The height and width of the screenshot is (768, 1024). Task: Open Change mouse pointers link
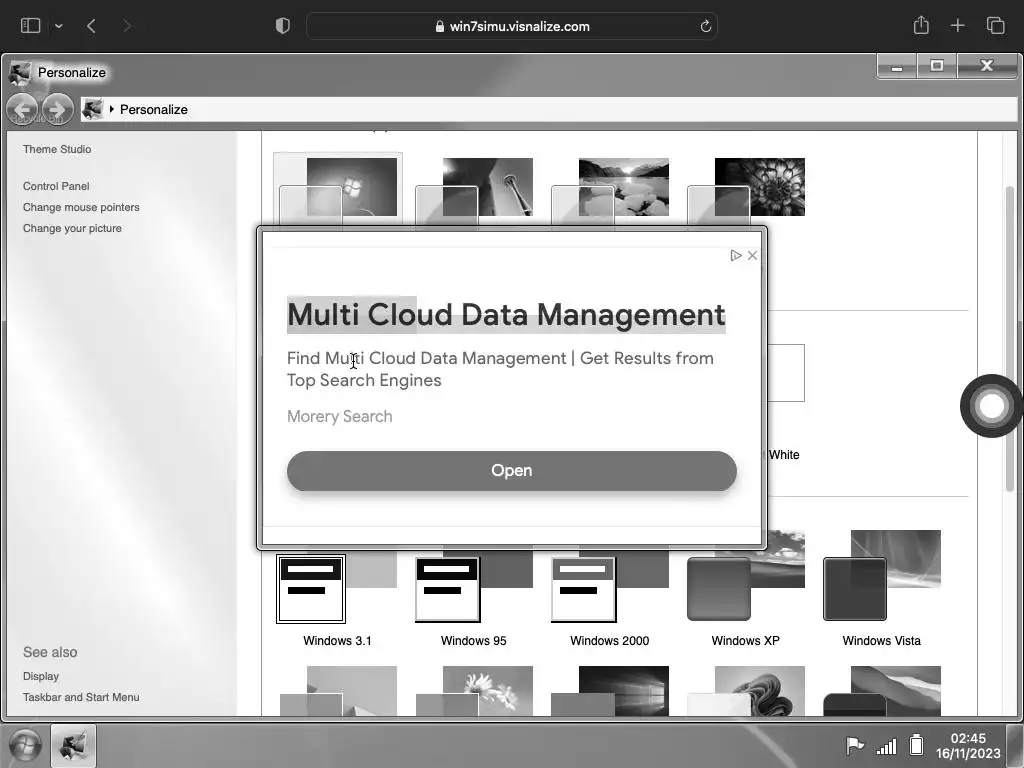(x=81, y=207)
